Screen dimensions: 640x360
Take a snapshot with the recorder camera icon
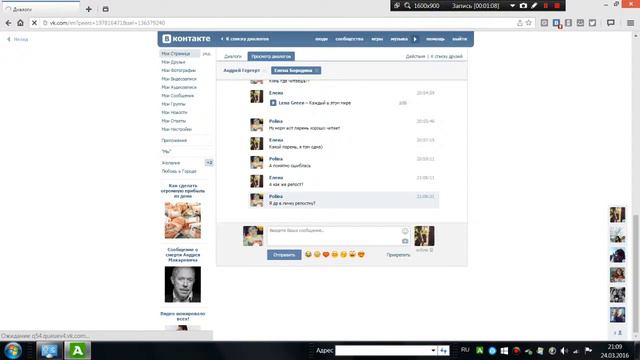[523, 6]
